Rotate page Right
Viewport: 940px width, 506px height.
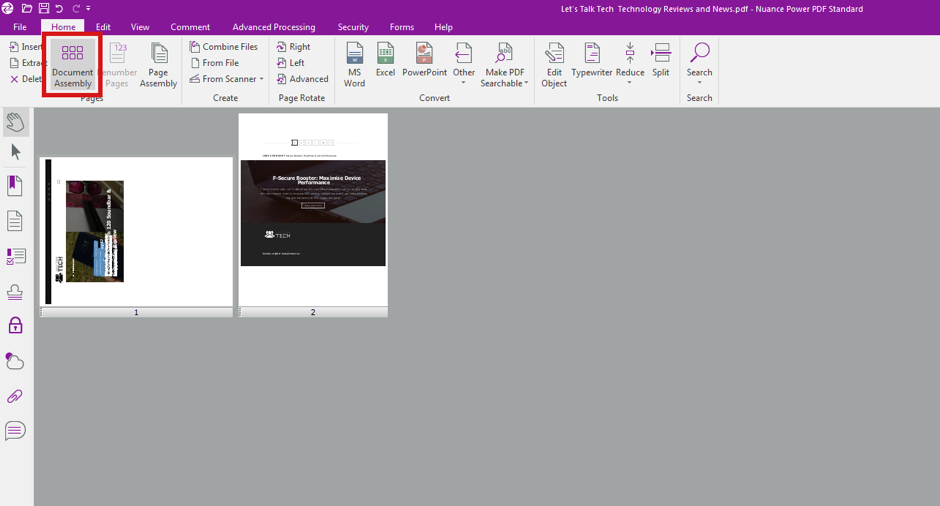[x=294, y=47]
